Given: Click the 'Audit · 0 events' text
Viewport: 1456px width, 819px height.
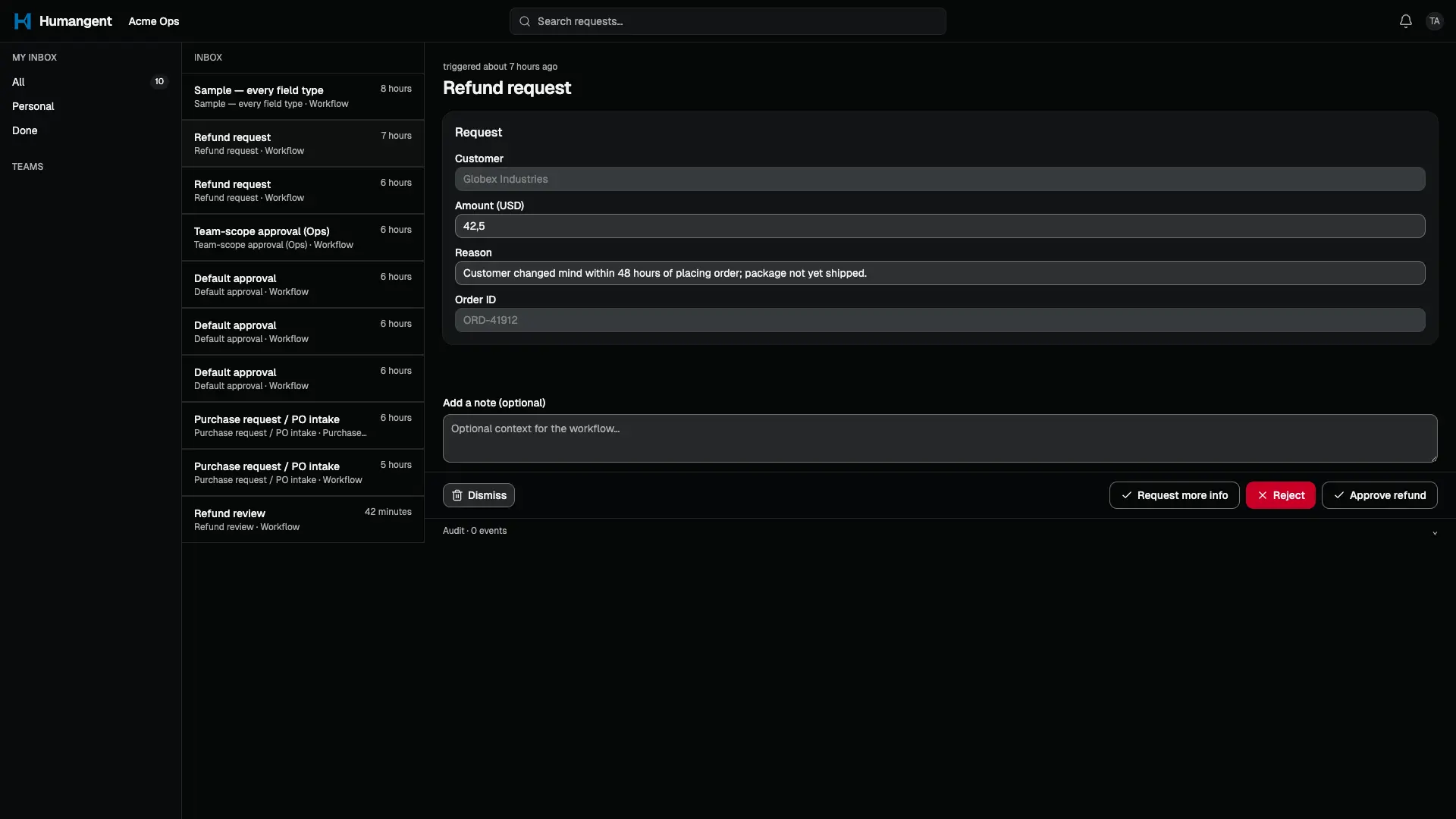Looking at the screenshot, I should pyautogui.click(x=475, y=531).
